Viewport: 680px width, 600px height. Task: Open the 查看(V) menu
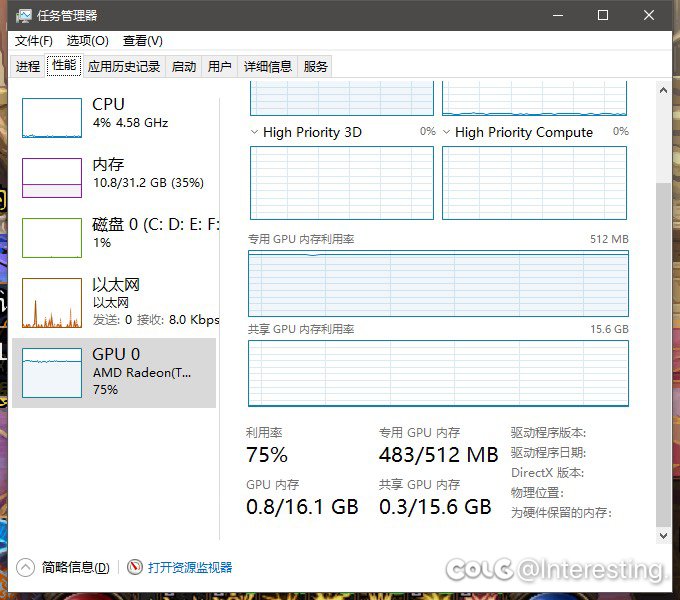[x=143, y=41]
